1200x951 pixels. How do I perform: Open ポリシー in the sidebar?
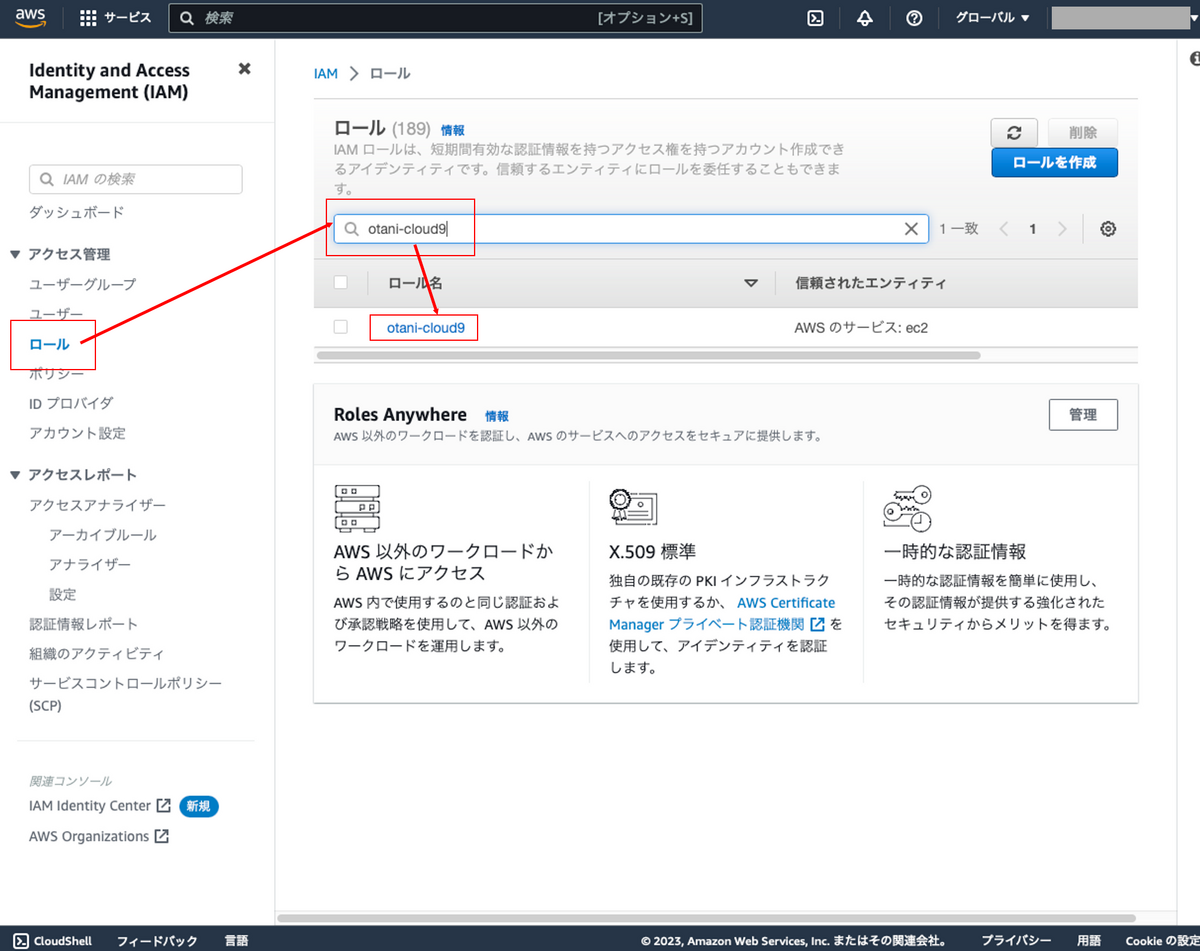click(x=57, y=373)
